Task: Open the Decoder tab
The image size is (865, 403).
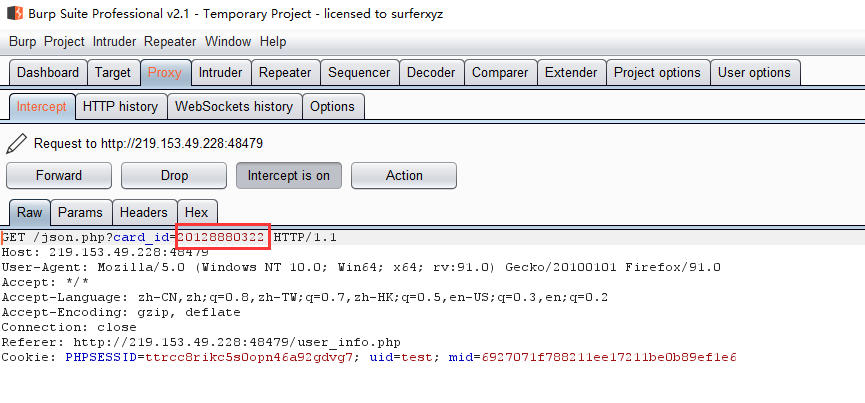Action: point(431,73)
